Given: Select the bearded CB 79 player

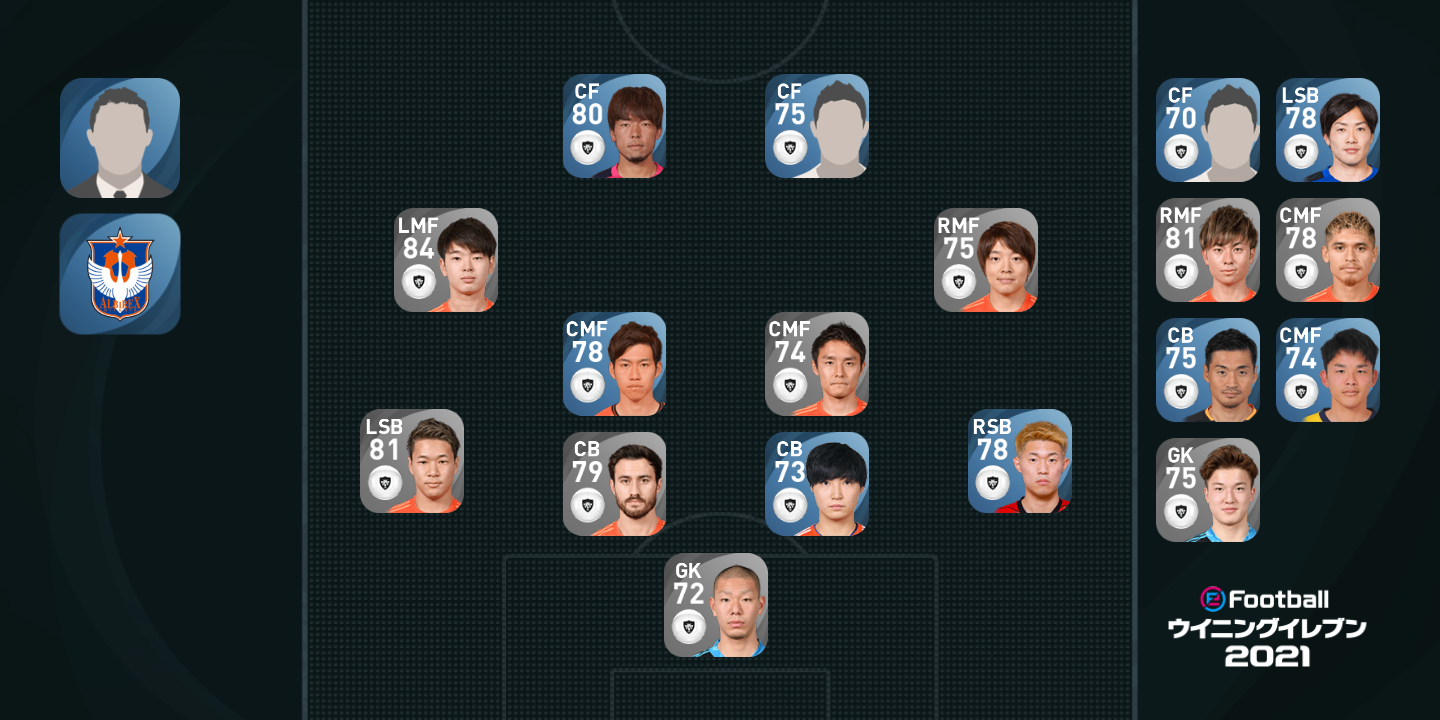Looking at the screenshot, I should pos(614,484).
